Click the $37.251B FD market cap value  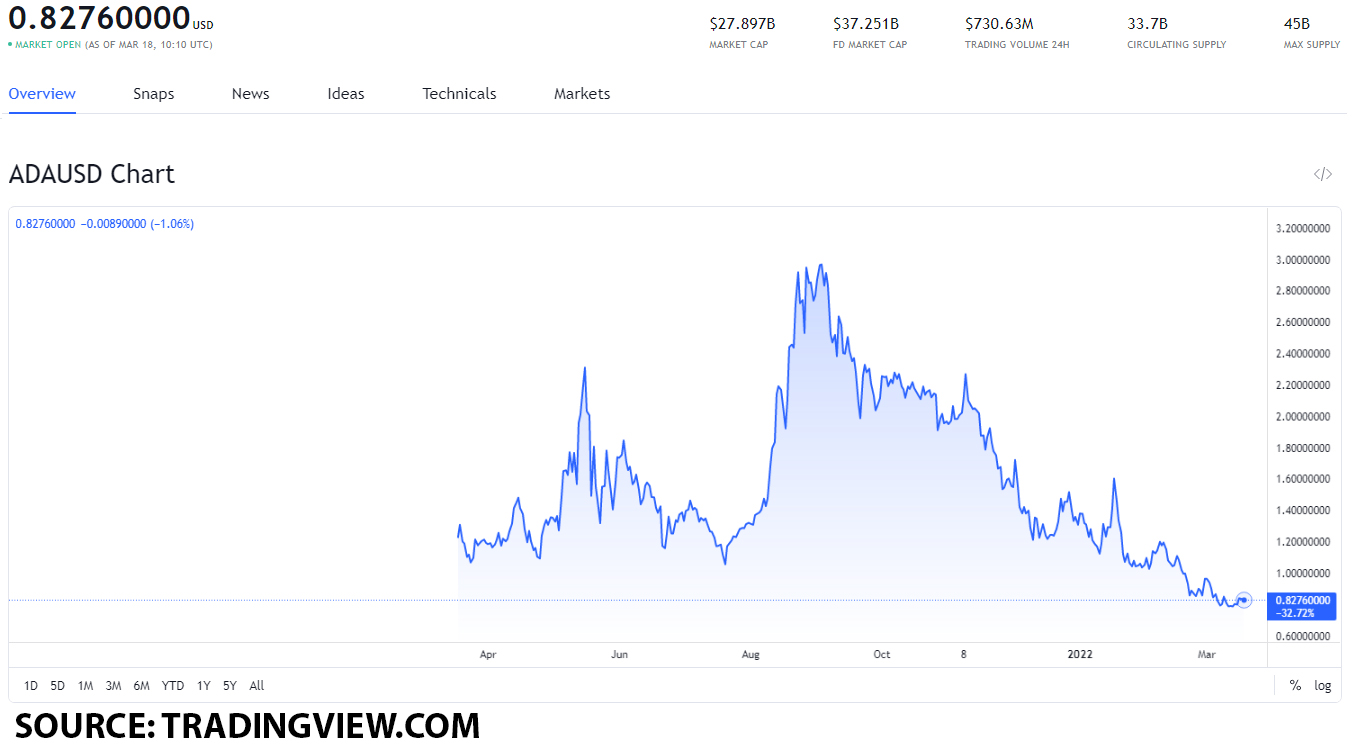[866, 23]
